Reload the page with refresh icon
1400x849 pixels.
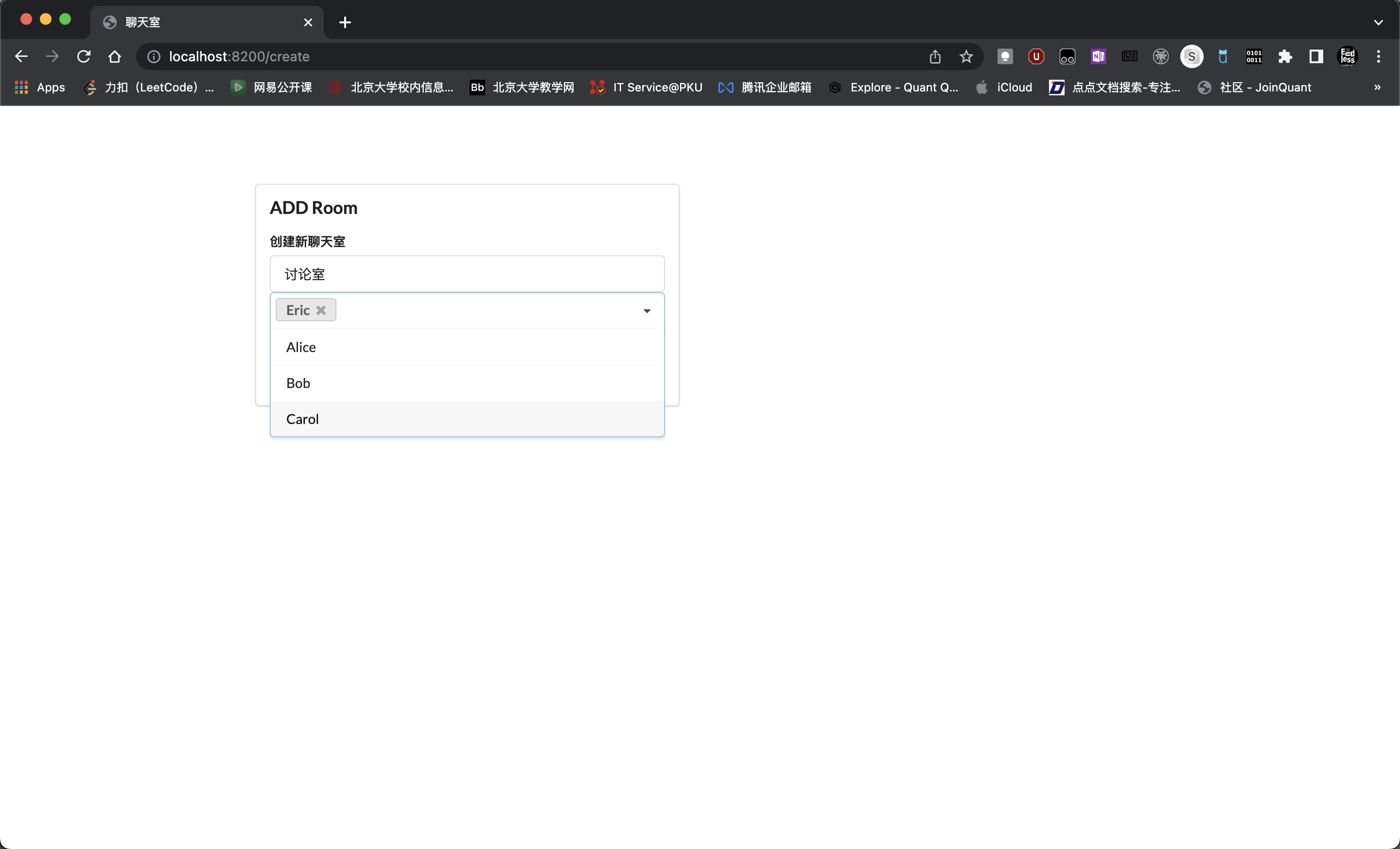tap(84, 56)
